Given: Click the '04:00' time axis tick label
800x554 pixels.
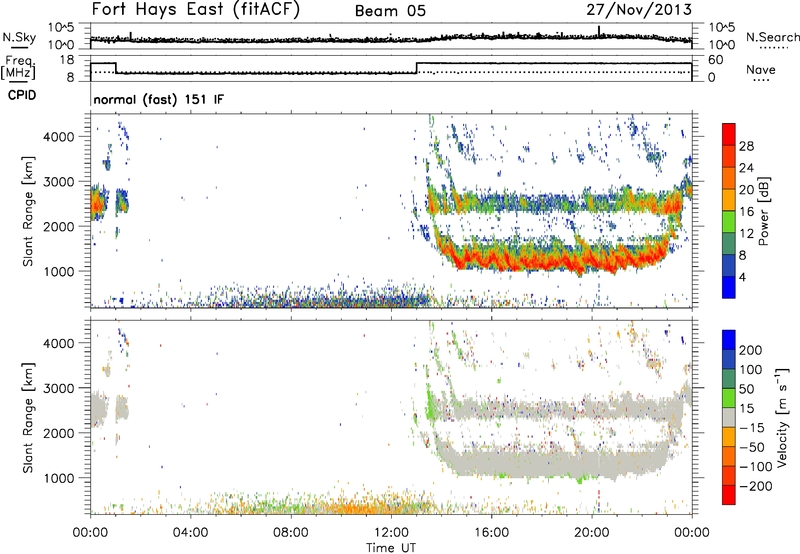Looking at the screenshot, I should 191,533.
